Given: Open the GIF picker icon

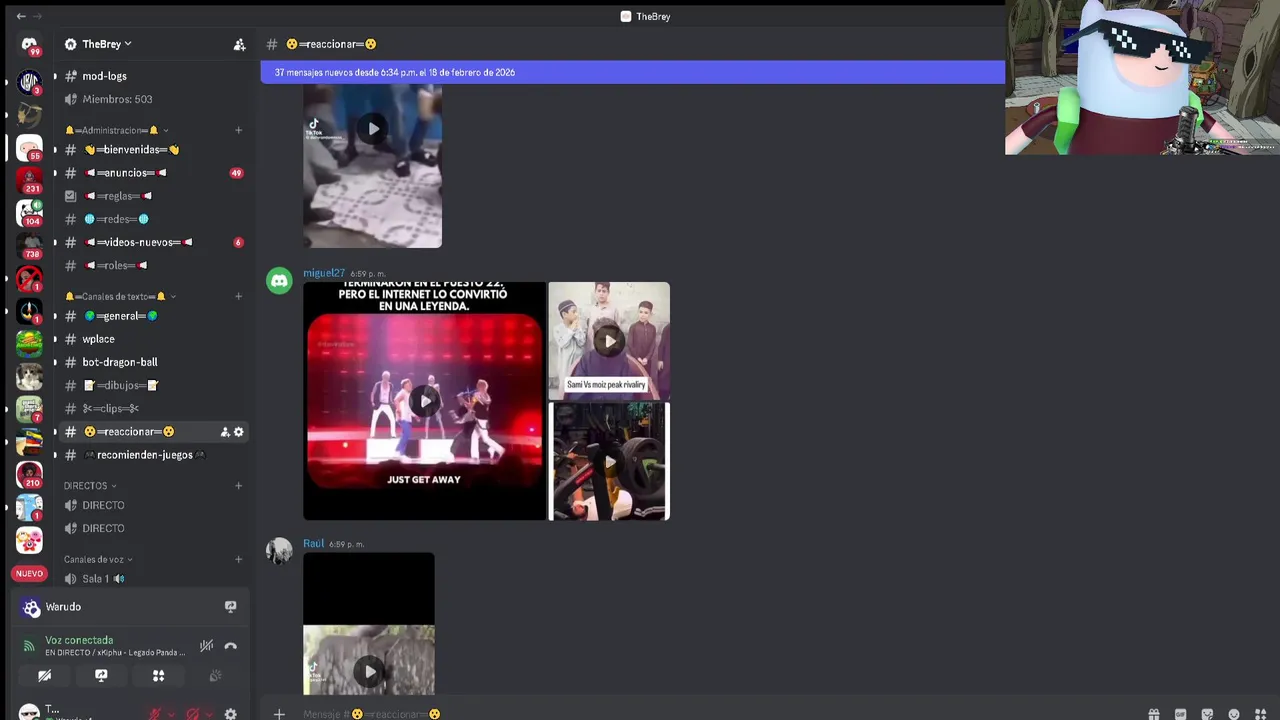Looking at the screenshot, I should pos(1180,714).
